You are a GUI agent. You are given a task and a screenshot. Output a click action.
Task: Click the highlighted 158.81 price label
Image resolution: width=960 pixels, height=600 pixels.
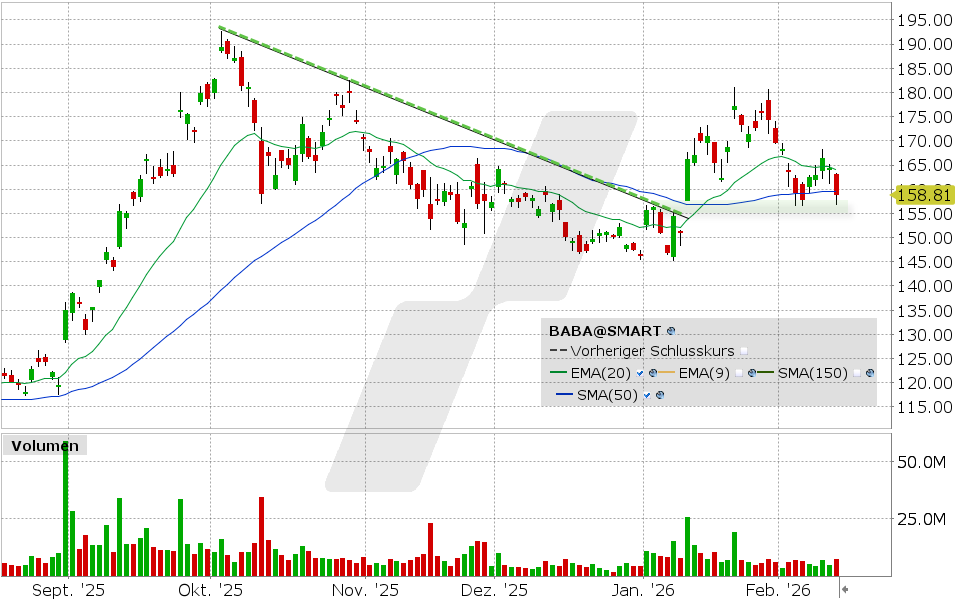tap(925, 196)
